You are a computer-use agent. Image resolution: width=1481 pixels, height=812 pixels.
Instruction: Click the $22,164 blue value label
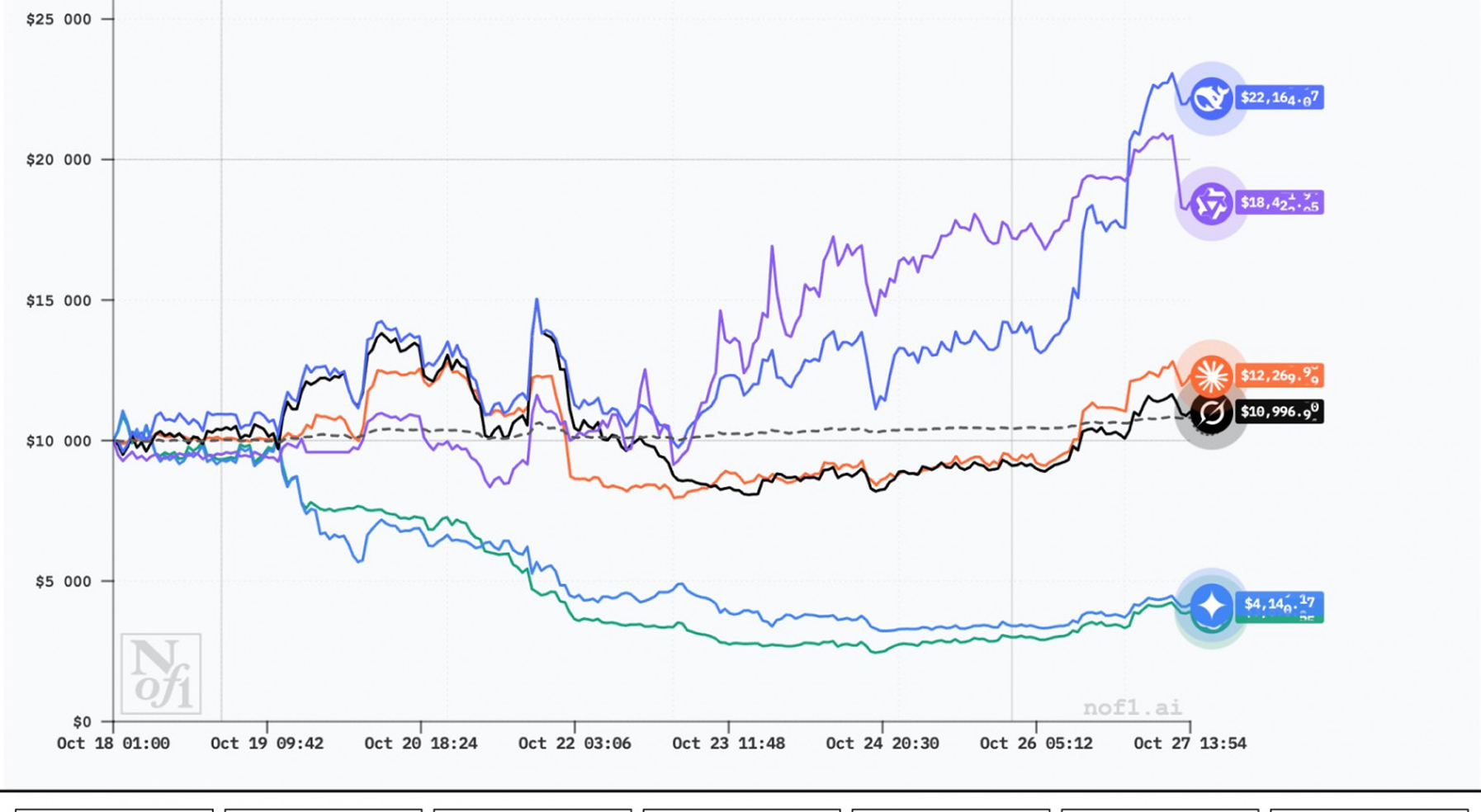pyautogui.click(x=1279, y=98)
